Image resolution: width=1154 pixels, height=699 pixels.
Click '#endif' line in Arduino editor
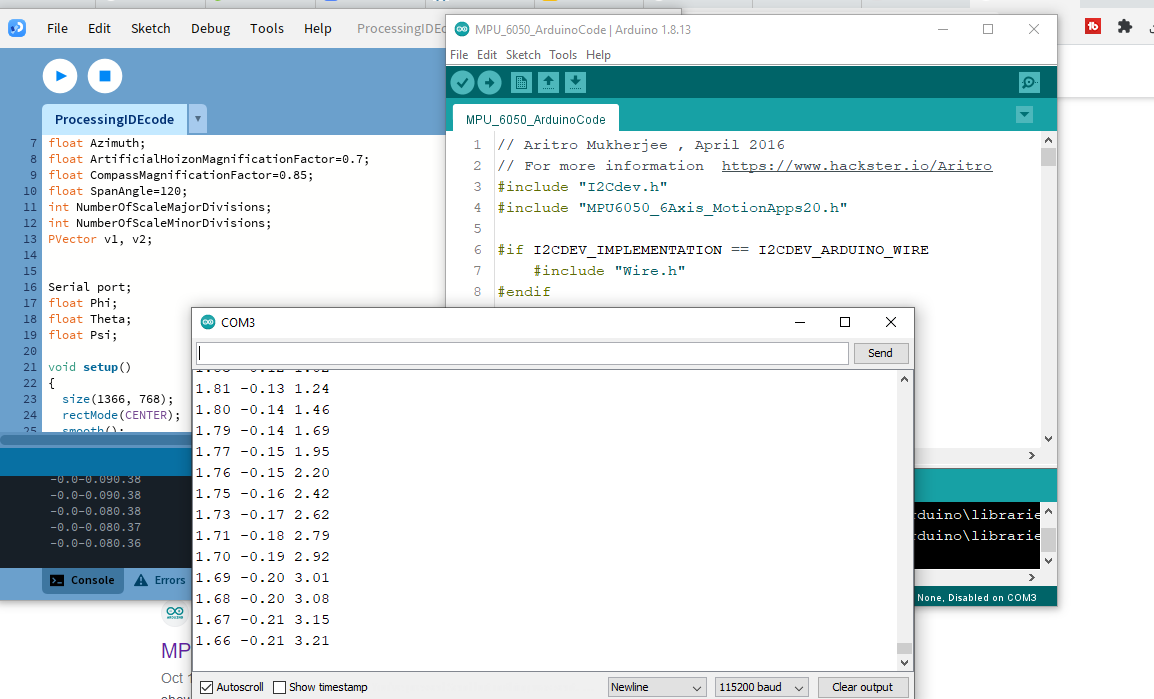pos(524,292)
